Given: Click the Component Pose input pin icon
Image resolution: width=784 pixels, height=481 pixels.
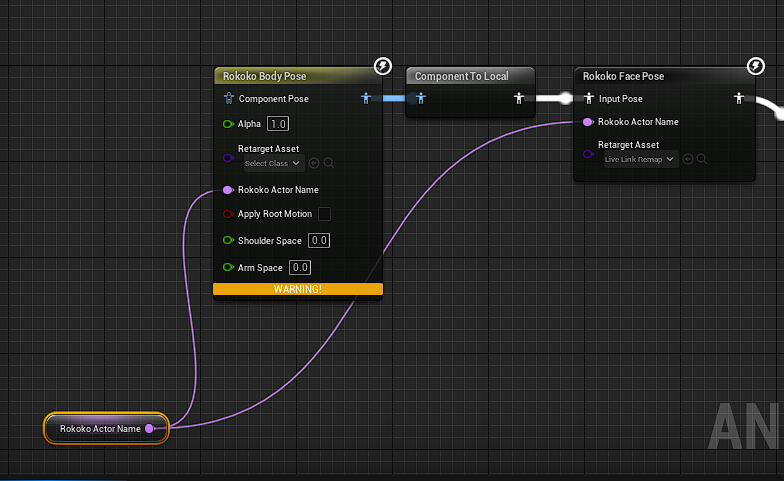Looking at the screenshot, I should (229, 98).
